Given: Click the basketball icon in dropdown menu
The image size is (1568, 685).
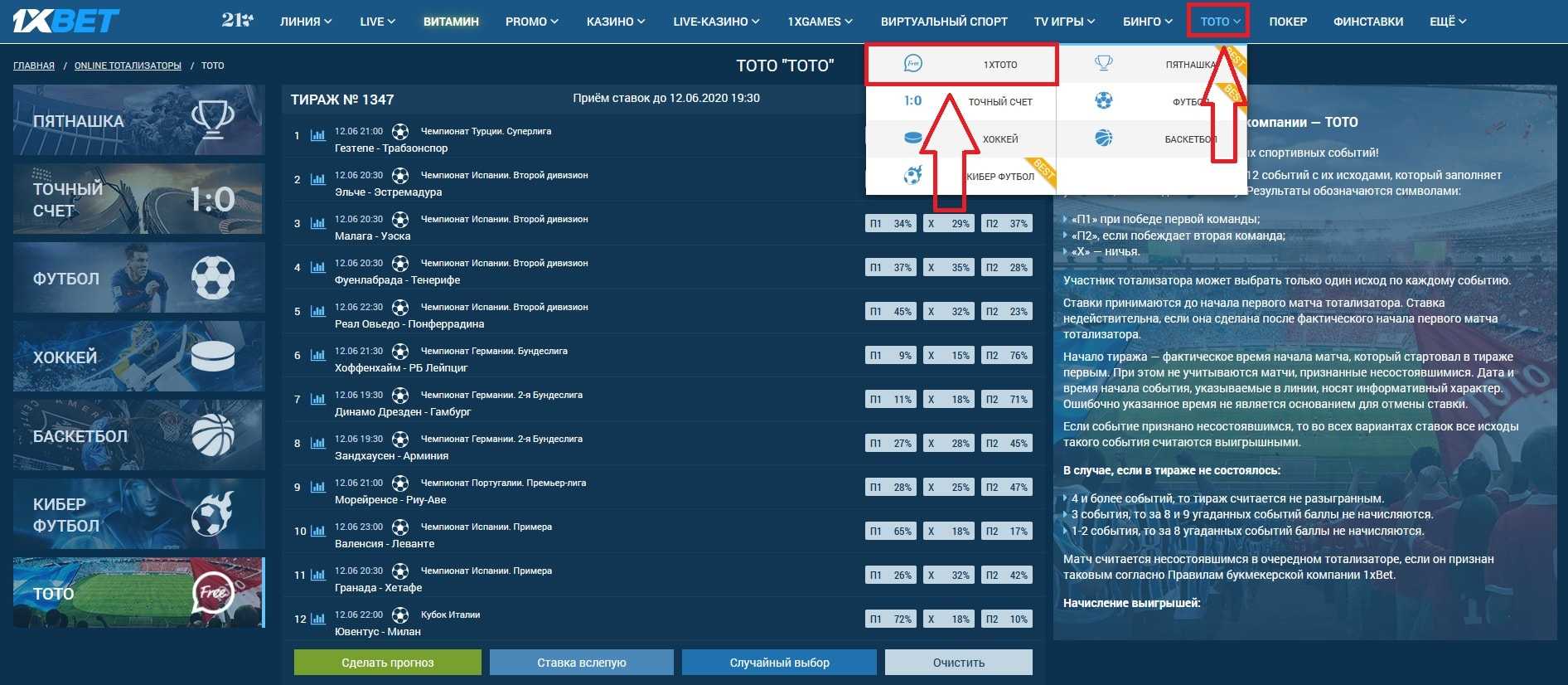Looking at the screenshot, I should tap(1103, 138).
